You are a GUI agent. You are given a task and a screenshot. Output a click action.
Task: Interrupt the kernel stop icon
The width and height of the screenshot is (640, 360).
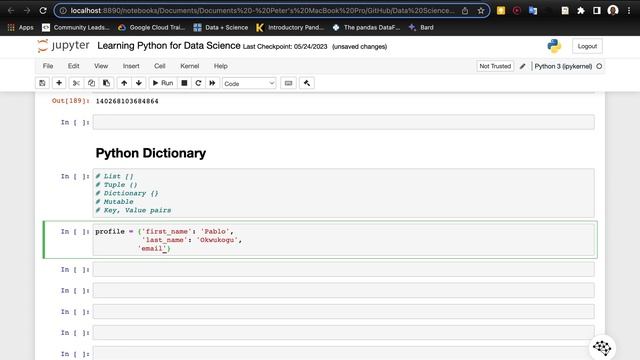tap(184, 83)
